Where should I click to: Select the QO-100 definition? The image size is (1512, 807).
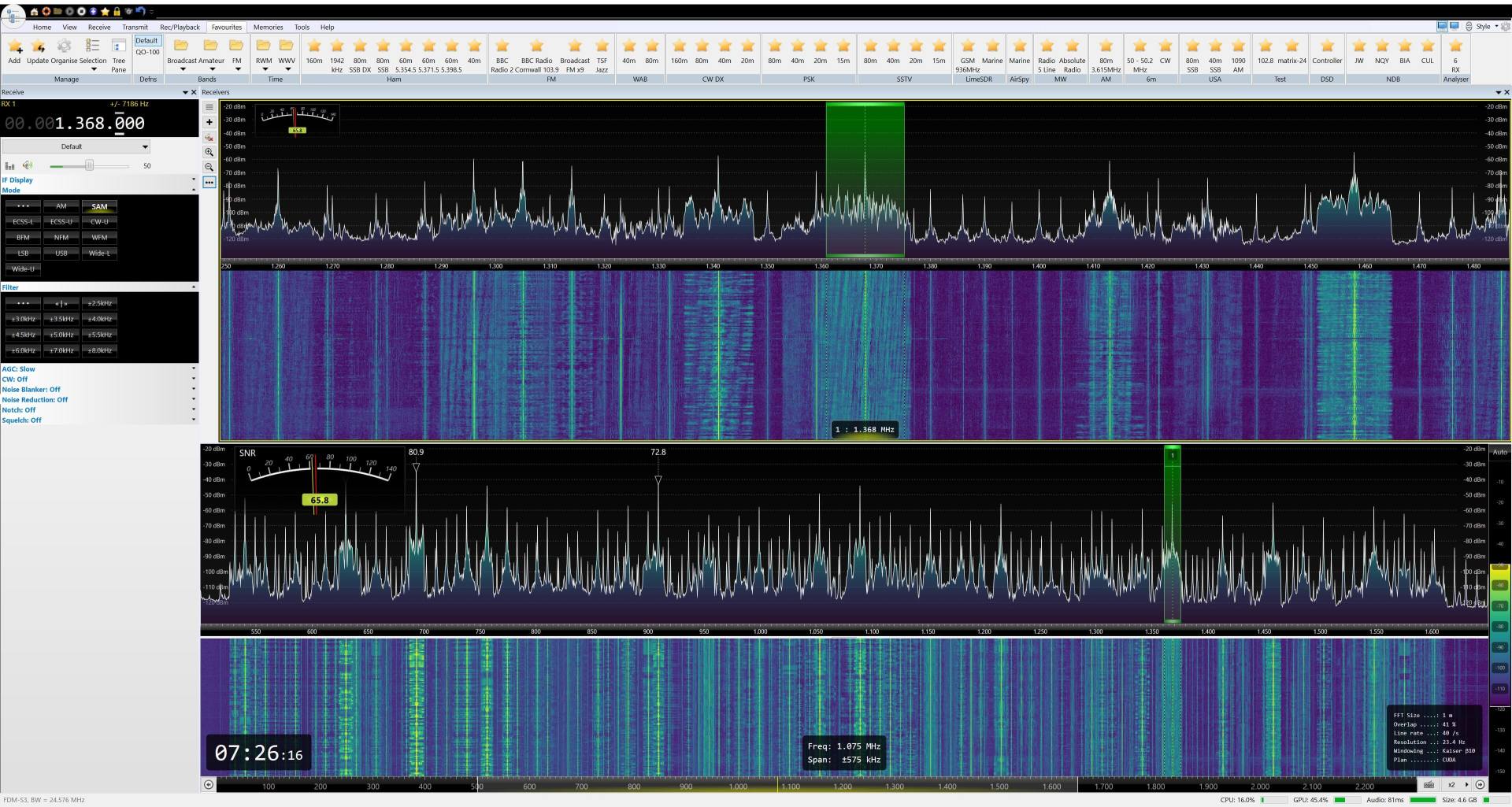click(147, 52)
